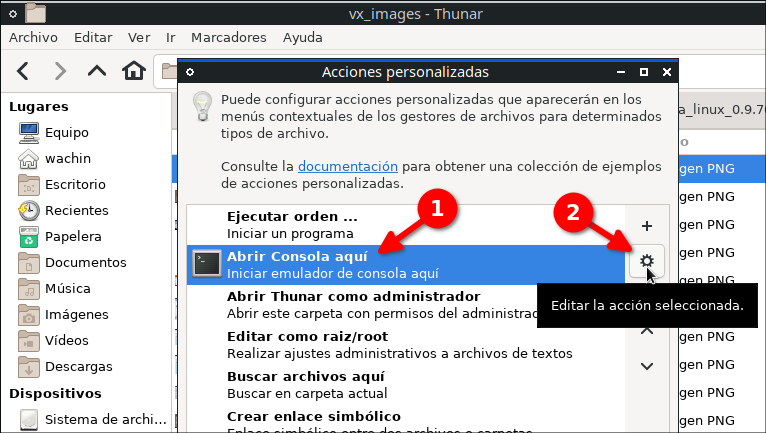The height and width of the screenshot is (433, 766).
Task: Click window menu icon of Acciones personalizadas dialog
Action: [190, 72]
